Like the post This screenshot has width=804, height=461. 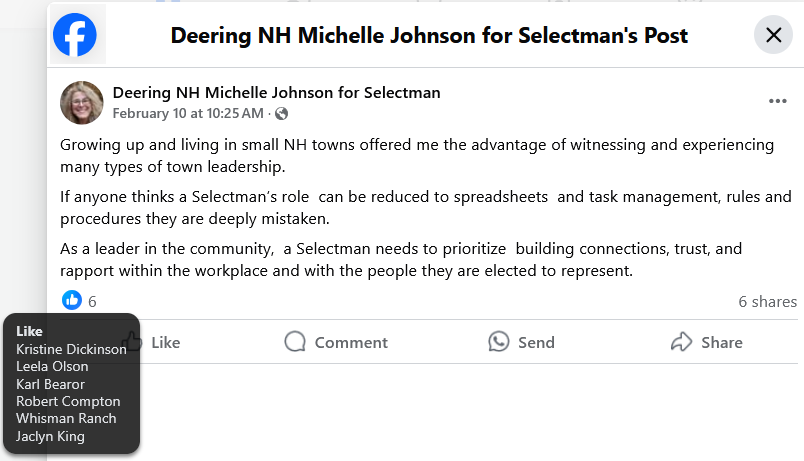162,342
